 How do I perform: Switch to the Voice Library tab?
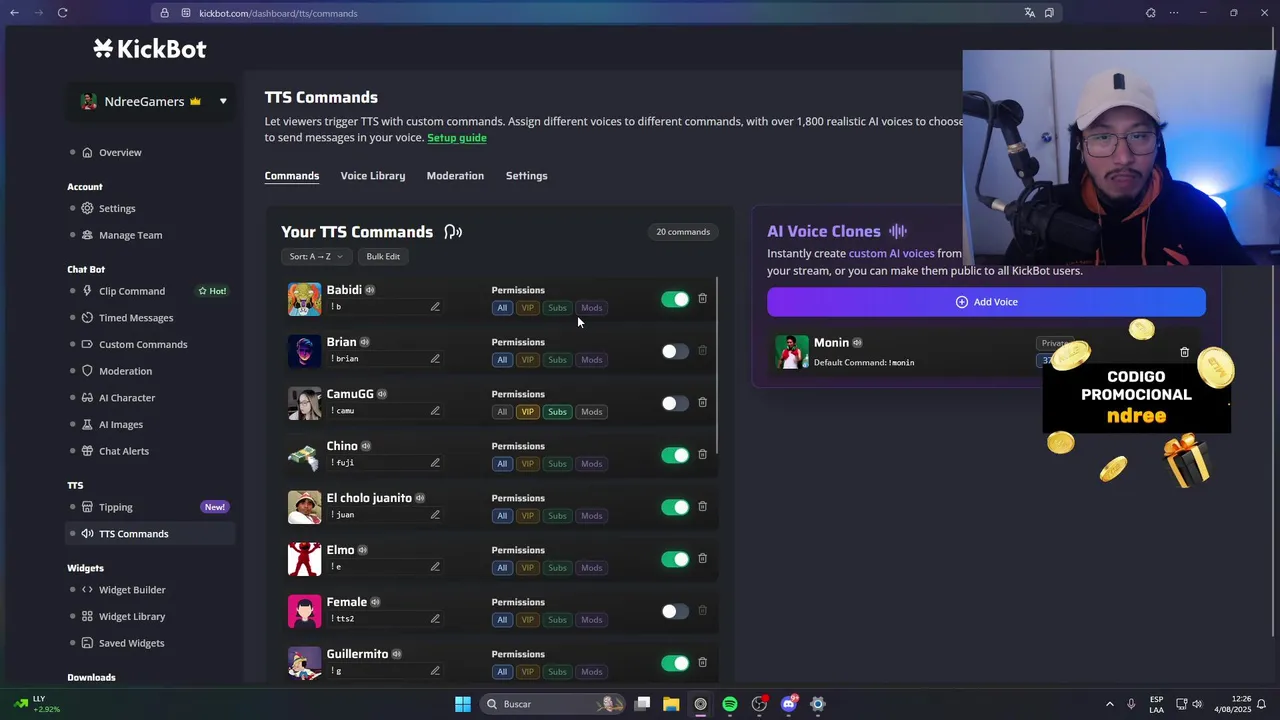coord(373,176)
